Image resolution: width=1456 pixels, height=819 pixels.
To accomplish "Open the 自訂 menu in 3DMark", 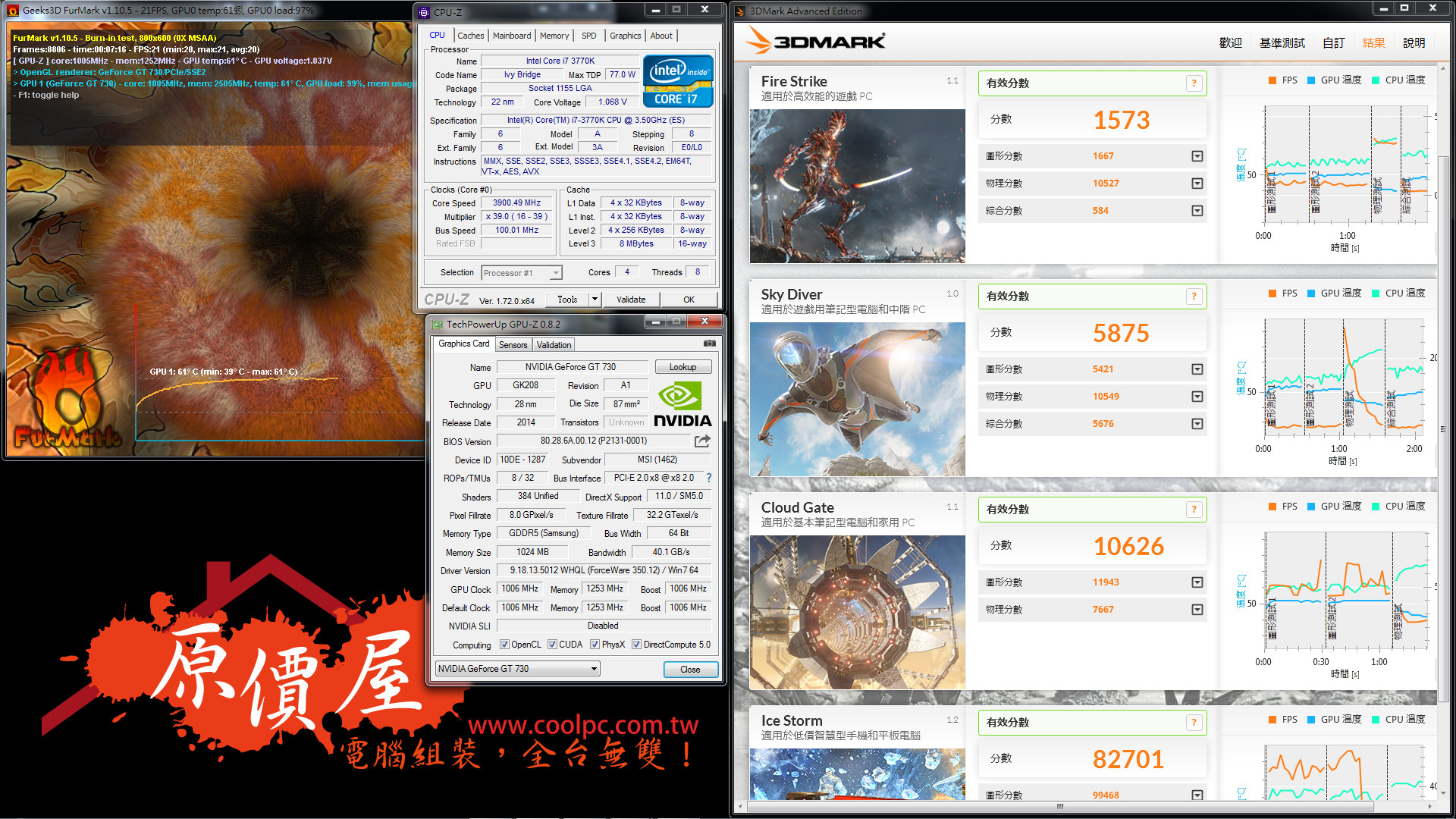I will coord(1334,43).
